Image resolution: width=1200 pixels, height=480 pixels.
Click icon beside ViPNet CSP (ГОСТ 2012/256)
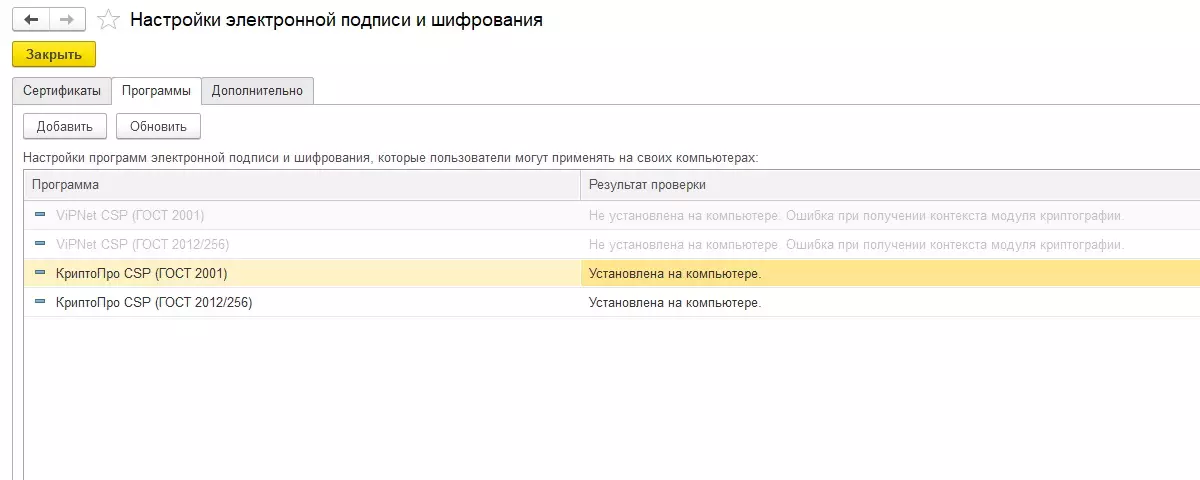[x=40, y=244]
